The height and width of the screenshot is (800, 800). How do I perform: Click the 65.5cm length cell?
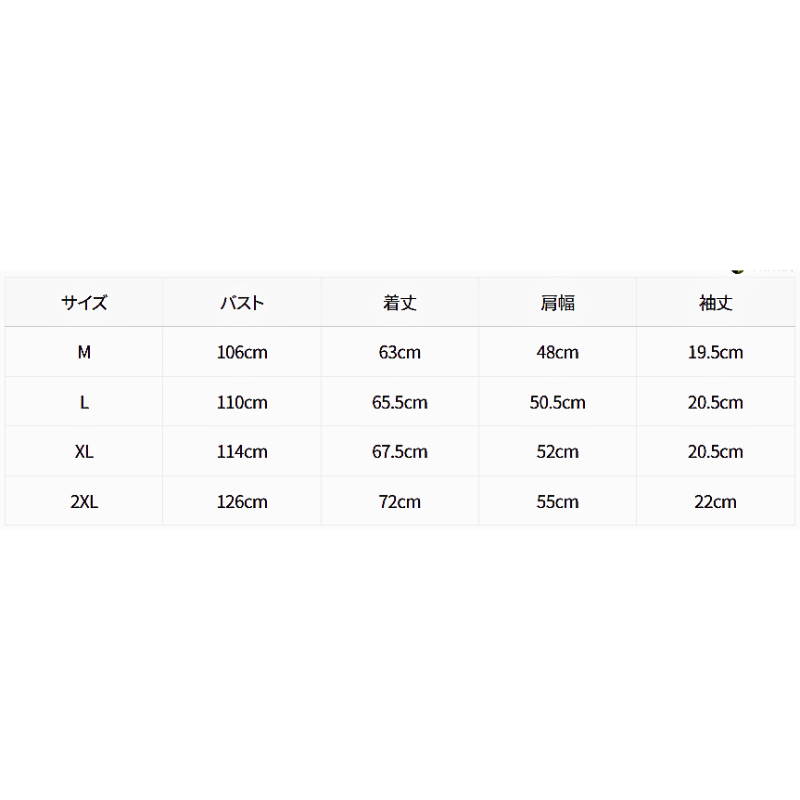pos(399,402)
